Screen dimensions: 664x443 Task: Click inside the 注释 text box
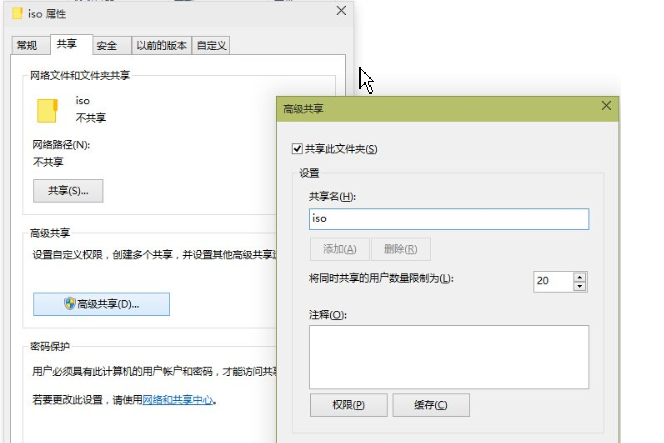(x=449, y=355)
